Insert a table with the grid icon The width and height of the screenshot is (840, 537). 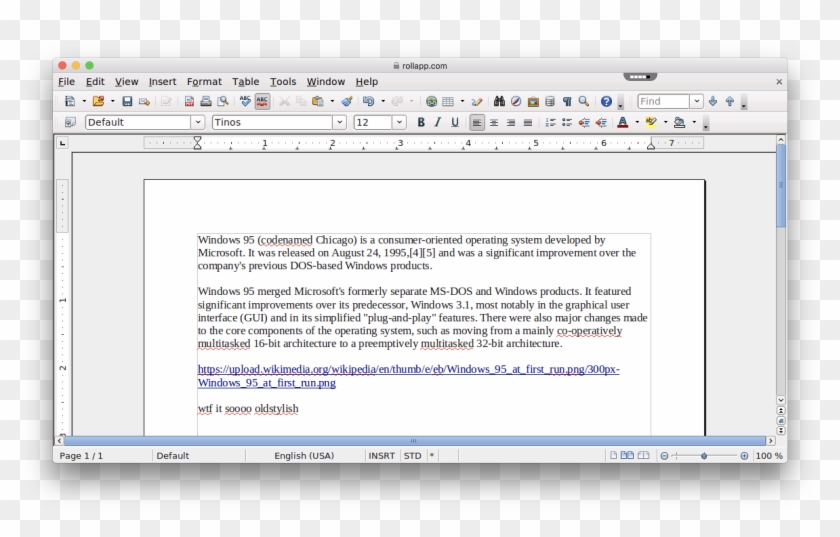coord(448,101)
